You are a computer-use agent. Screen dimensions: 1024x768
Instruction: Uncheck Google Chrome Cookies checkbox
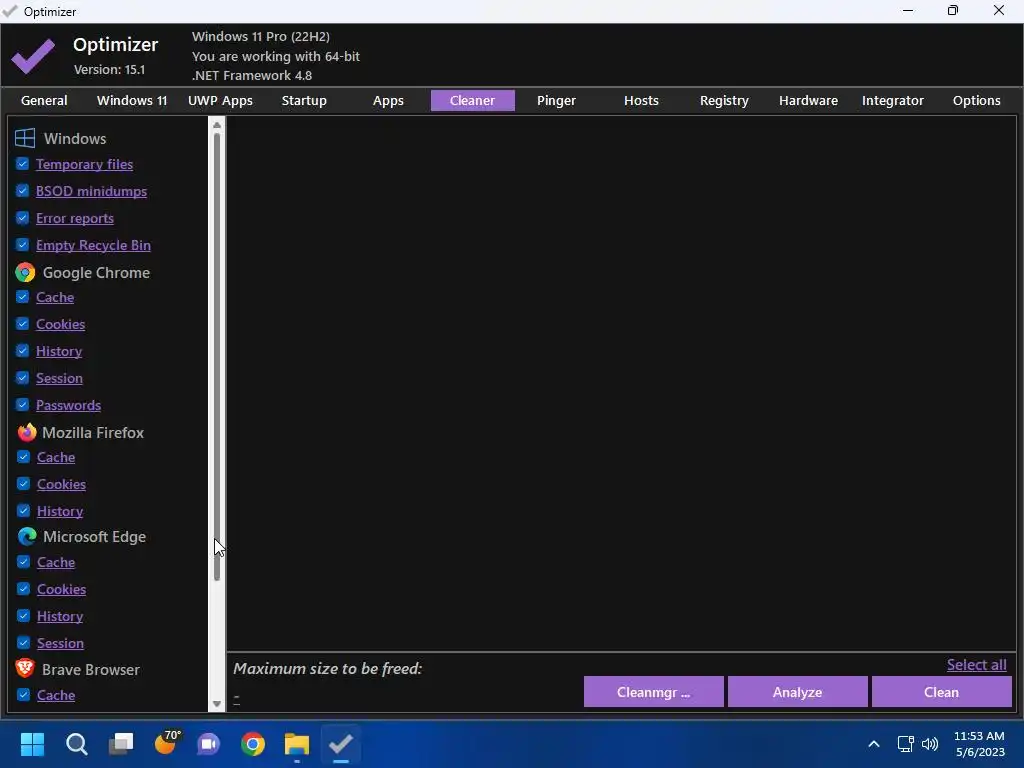pos(22,324)
